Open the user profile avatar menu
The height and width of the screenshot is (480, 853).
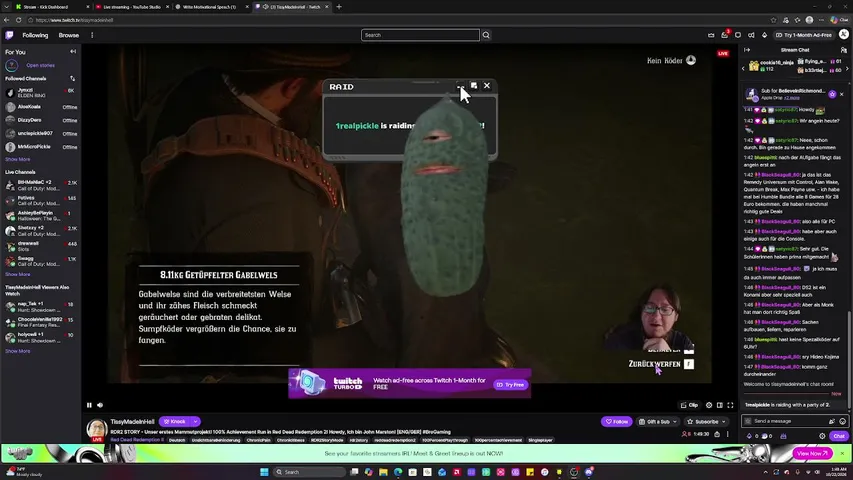pyautogui.click(x=844, y=34)
